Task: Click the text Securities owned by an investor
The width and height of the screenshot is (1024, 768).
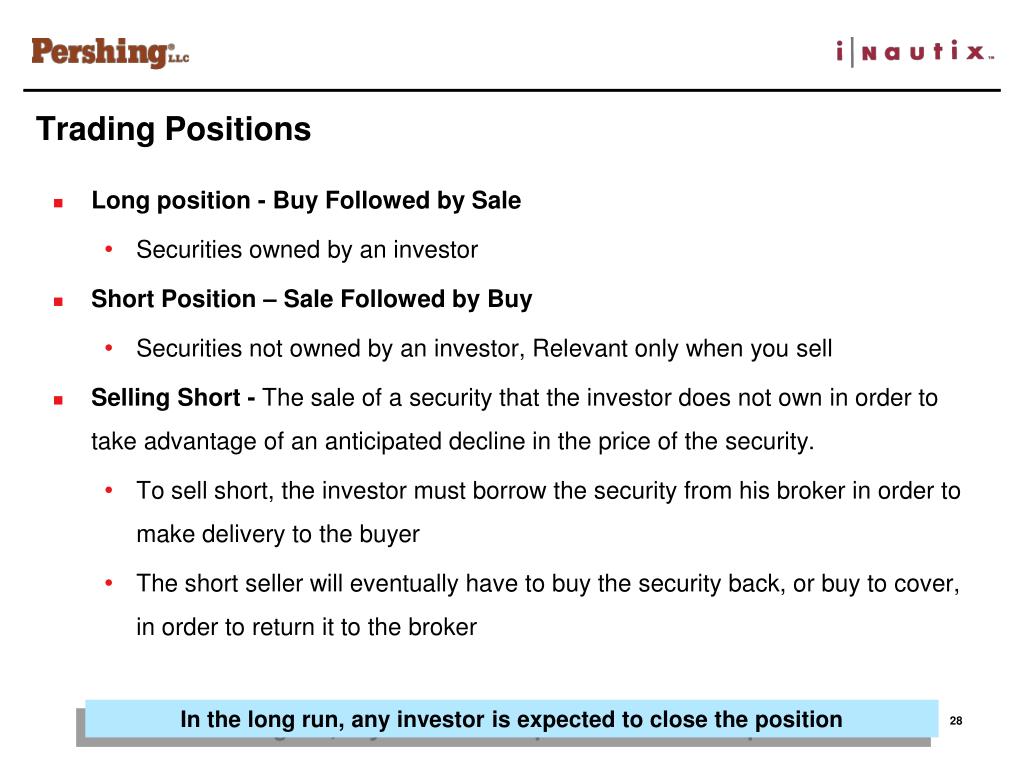Action: [307, 250]
